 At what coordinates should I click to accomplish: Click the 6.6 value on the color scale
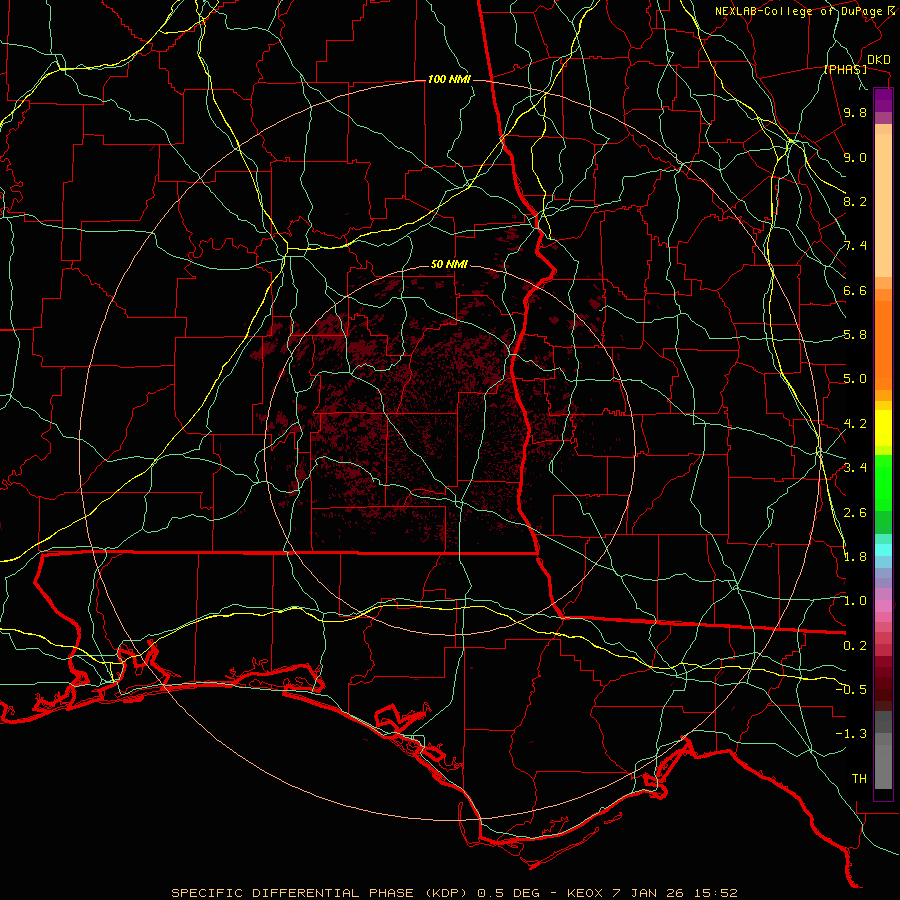(855, 290)
